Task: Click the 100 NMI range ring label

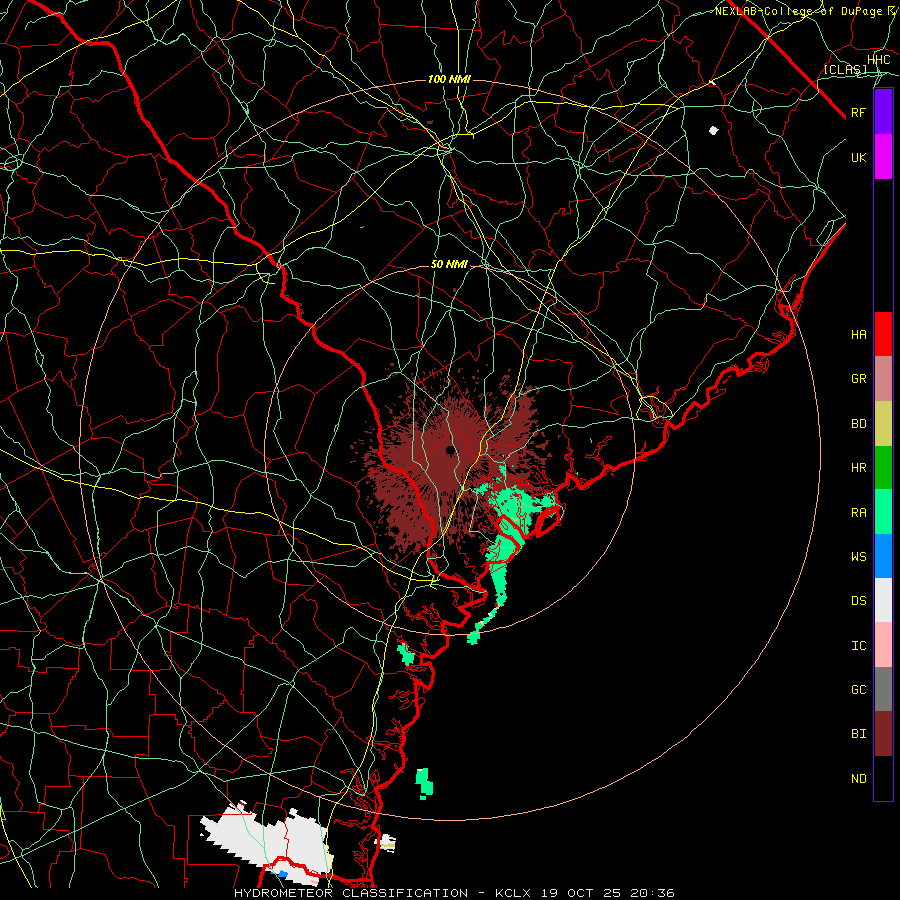Action: click(449, 79)
